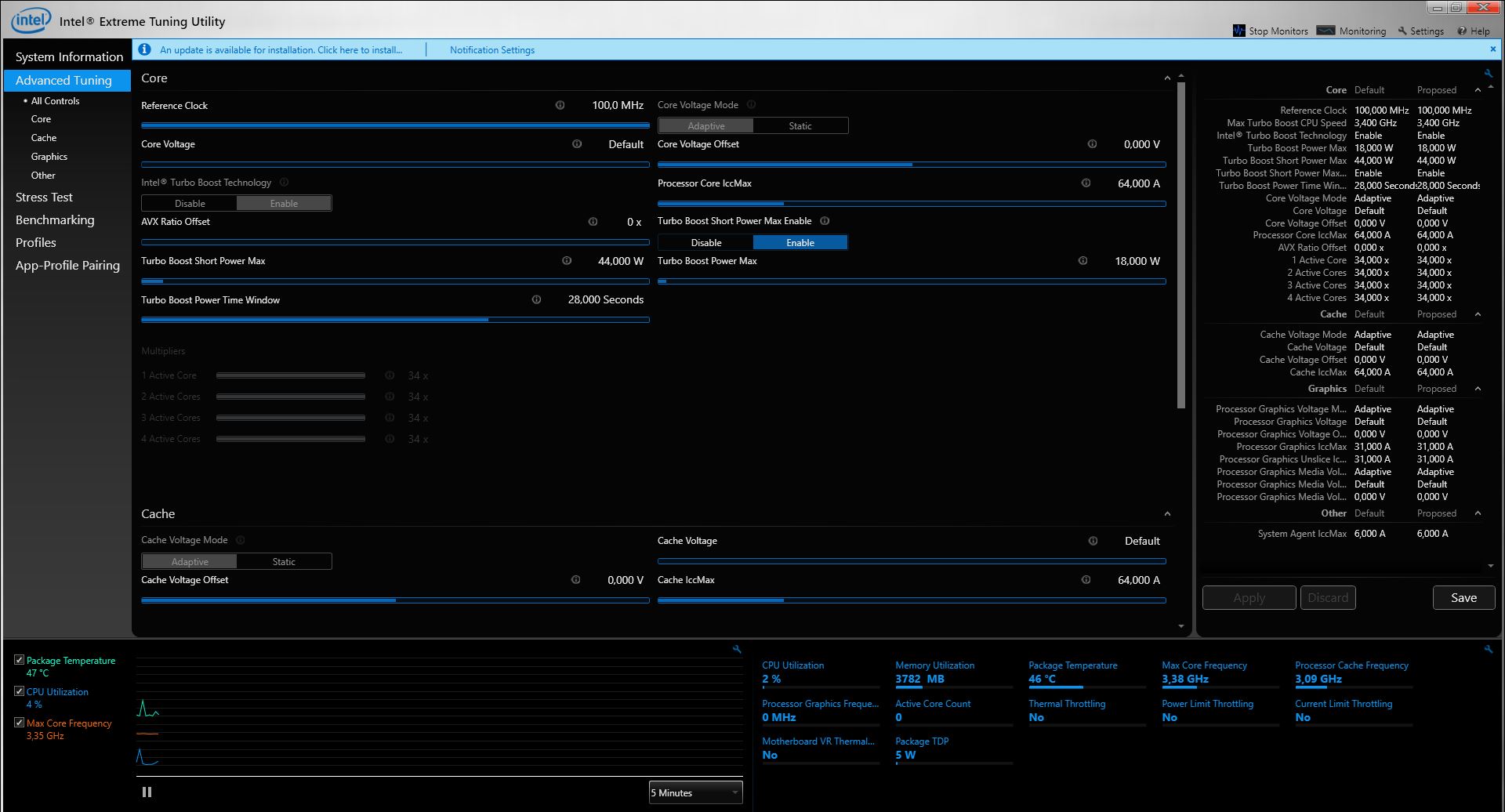Collapse Graphics group in proposed panel
This screenshot has height=812, width=1505.
(1478, 389)
